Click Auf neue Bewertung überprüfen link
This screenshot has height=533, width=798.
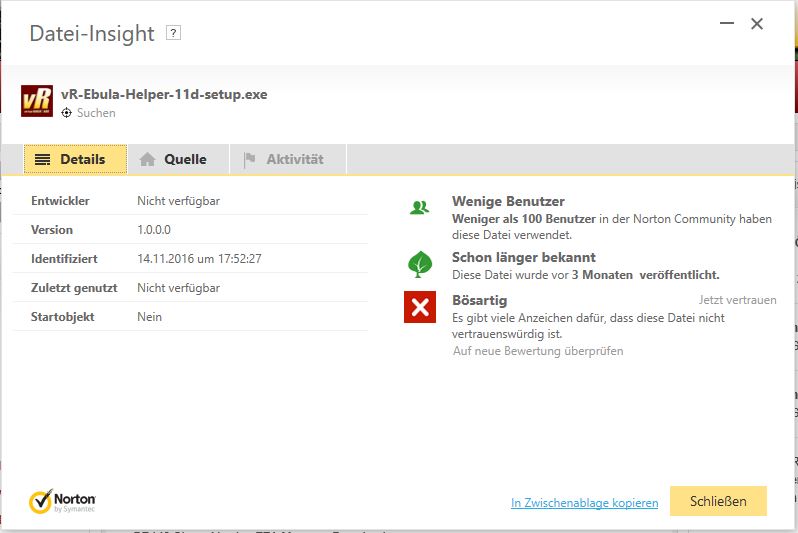pos(538,351)
